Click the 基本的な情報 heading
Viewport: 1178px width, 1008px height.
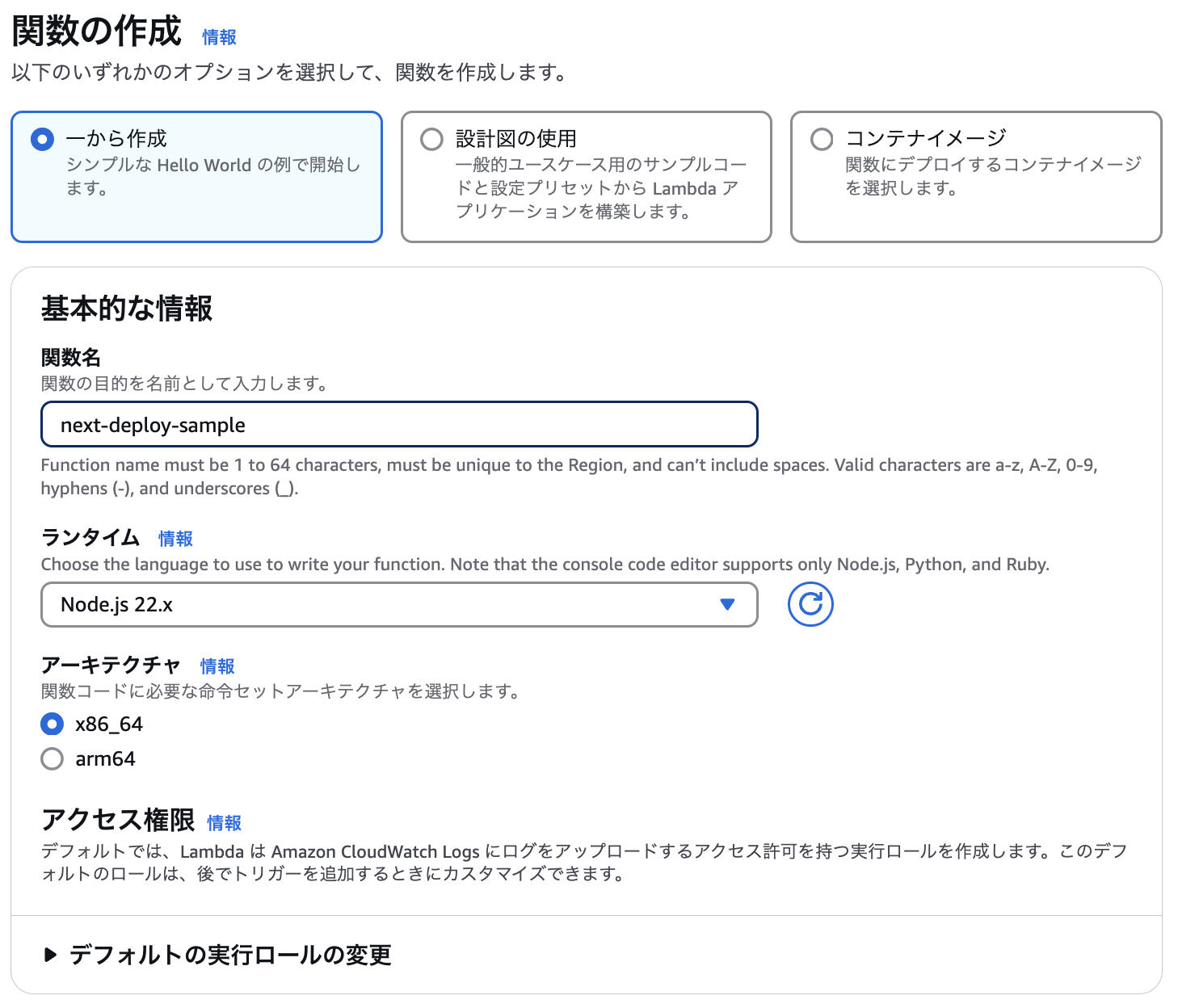click(127, 309)
